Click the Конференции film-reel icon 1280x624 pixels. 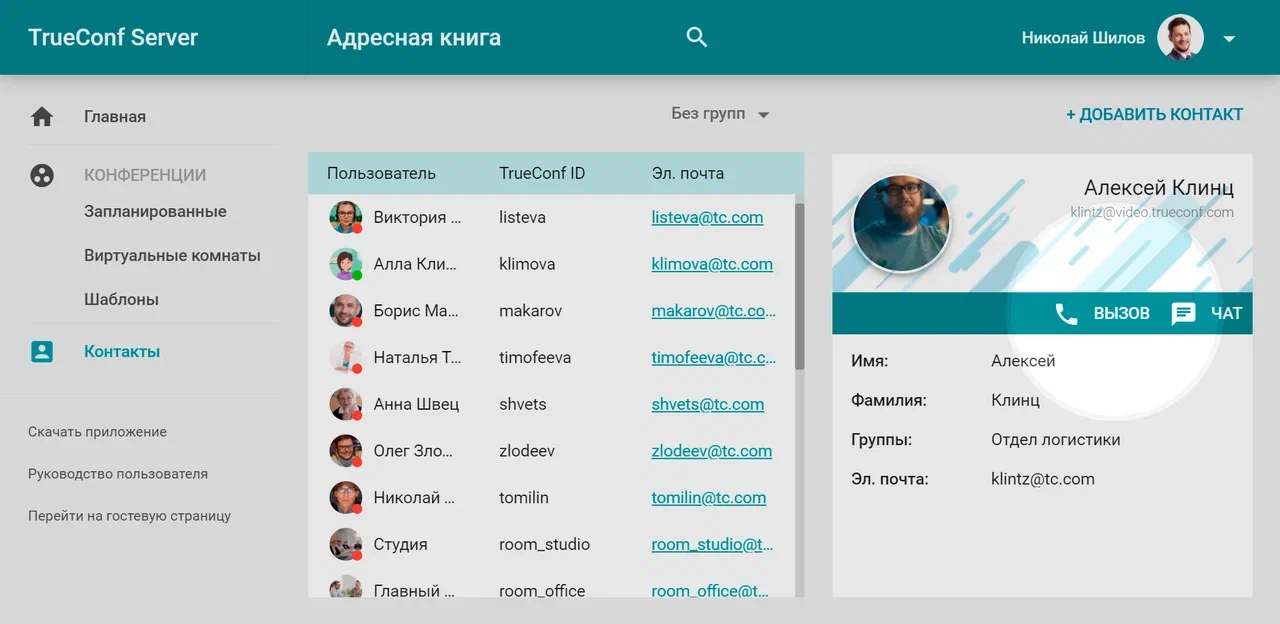click(42, 175)
